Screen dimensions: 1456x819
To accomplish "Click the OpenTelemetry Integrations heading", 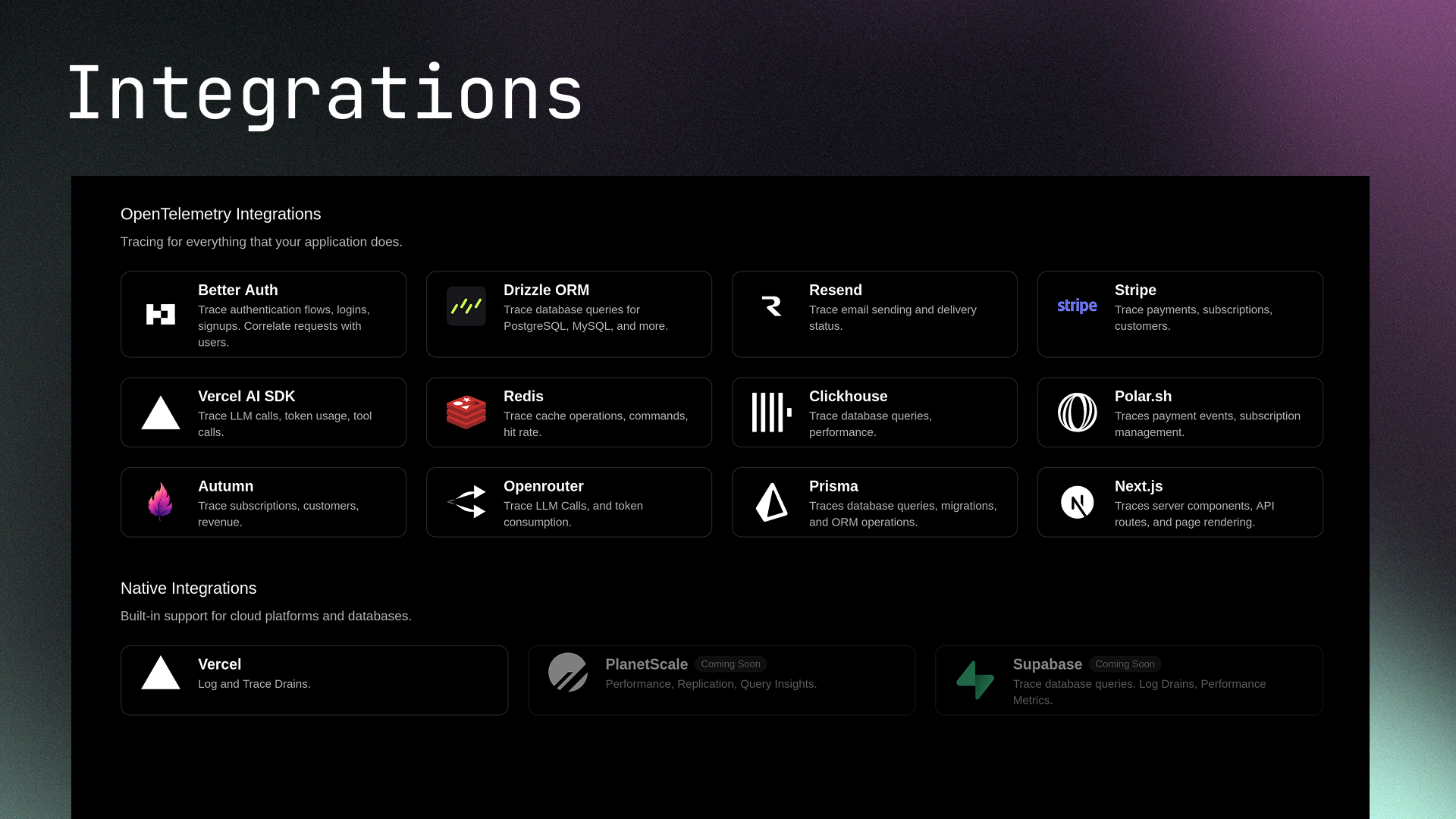I will (221, 214).
